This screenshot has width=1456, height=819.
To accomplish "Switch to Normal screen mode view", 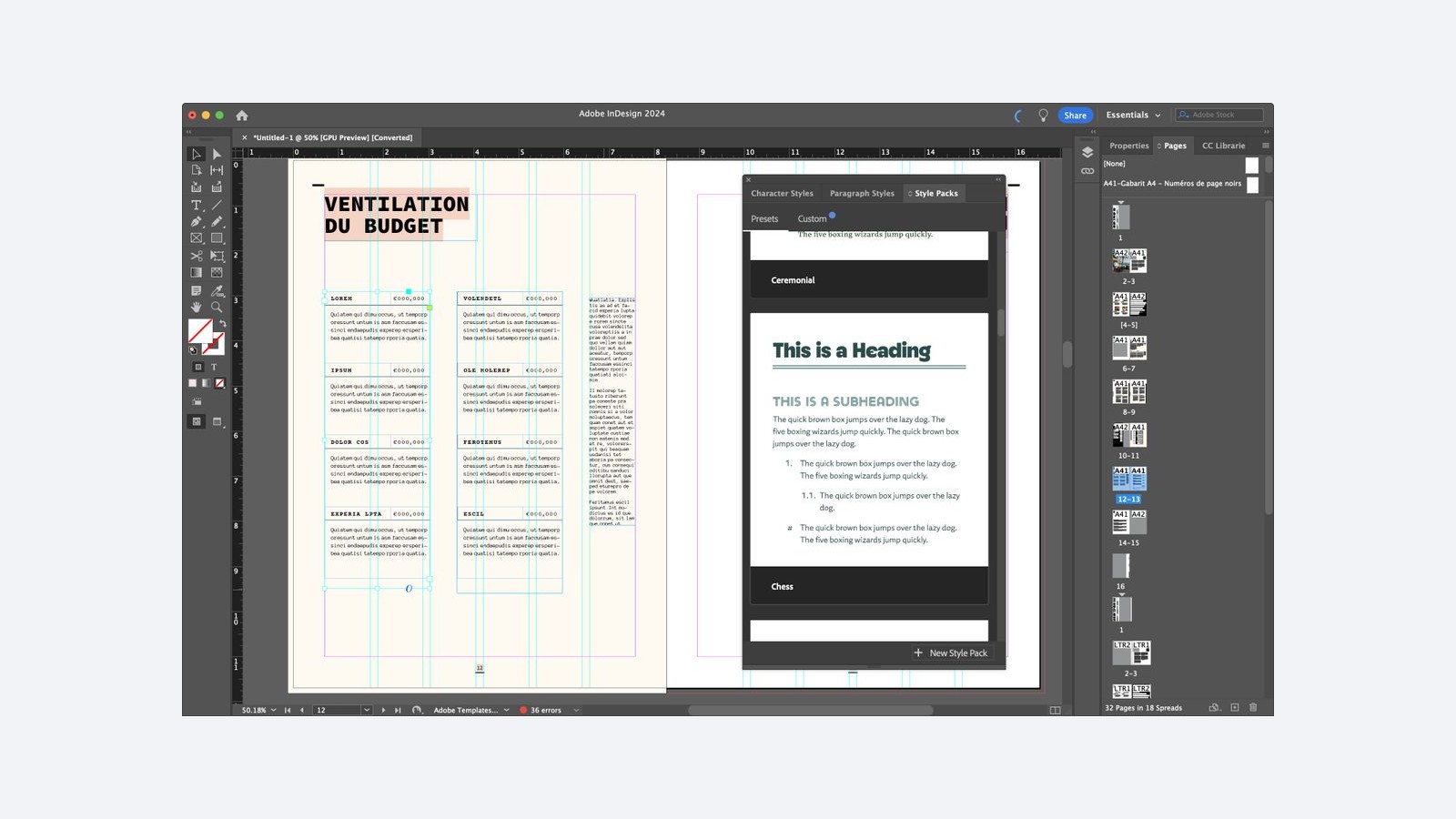I will 197,421.
